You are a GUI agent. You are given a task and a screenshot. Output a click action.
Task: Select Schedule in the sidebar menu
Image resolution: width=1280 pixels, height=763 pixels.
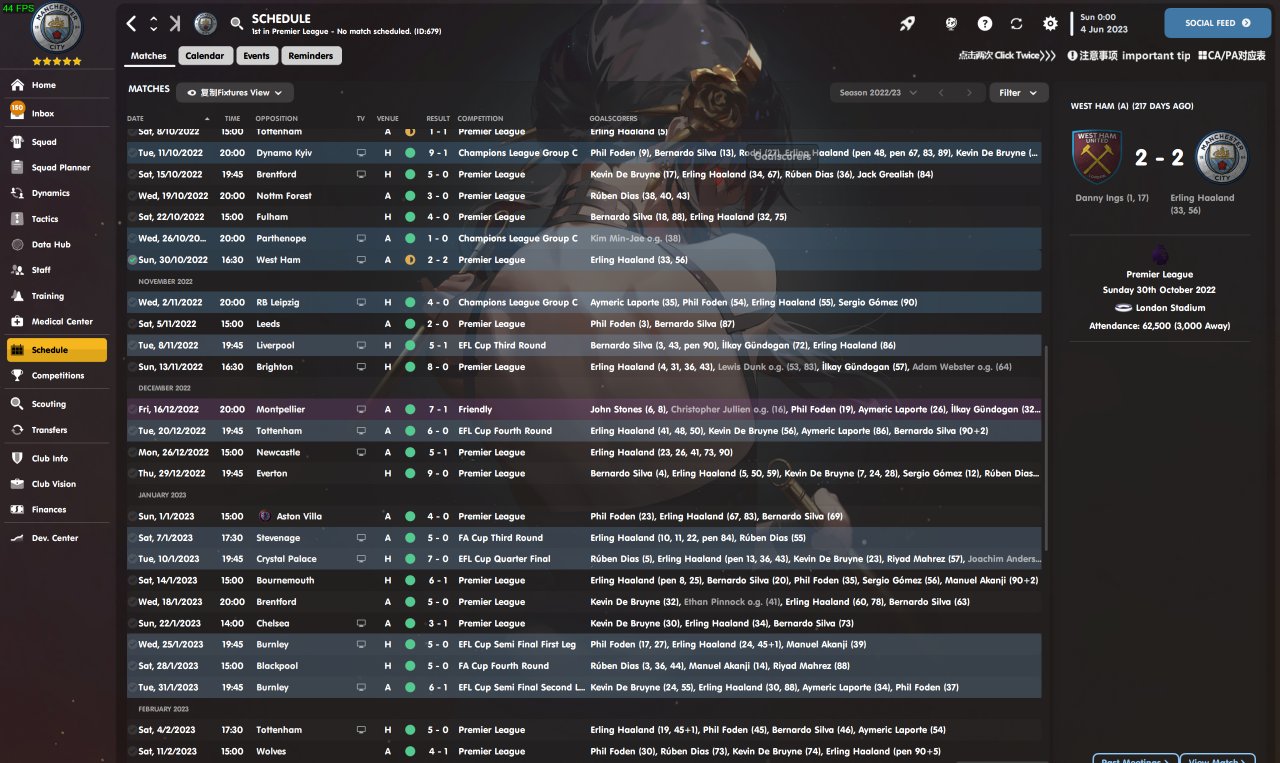(x=56, y=350)
